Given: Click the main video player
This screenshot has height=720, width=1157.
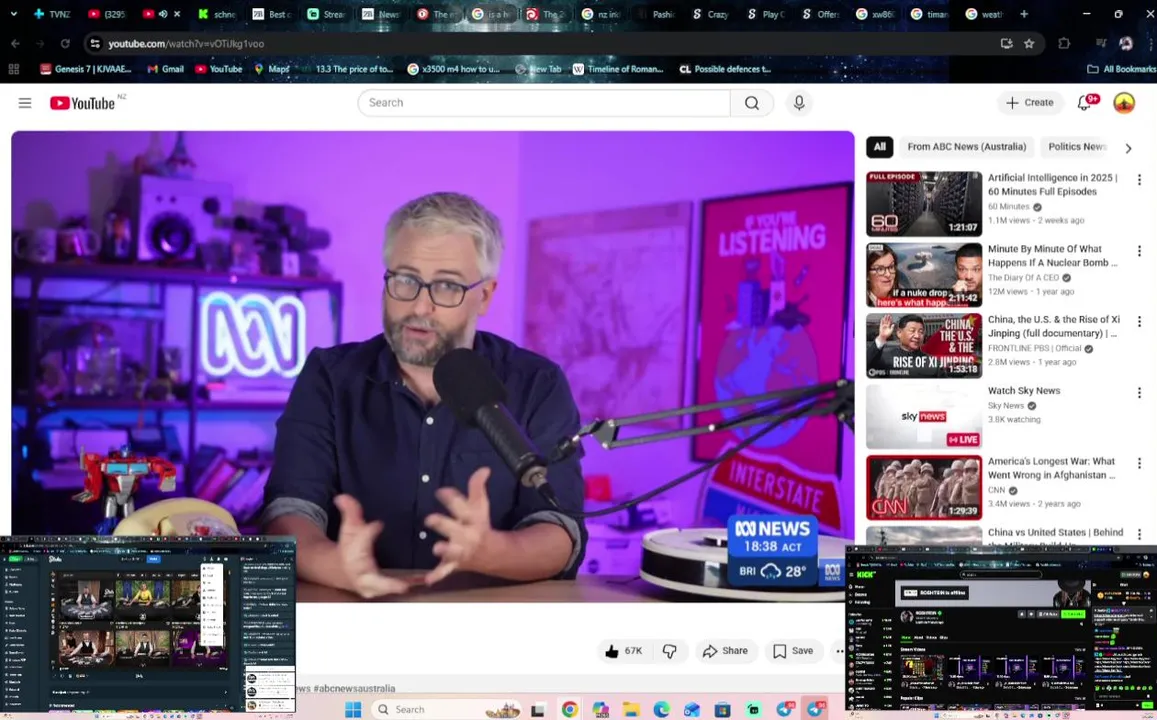Looking at the screenshot, I should (432, 366).
